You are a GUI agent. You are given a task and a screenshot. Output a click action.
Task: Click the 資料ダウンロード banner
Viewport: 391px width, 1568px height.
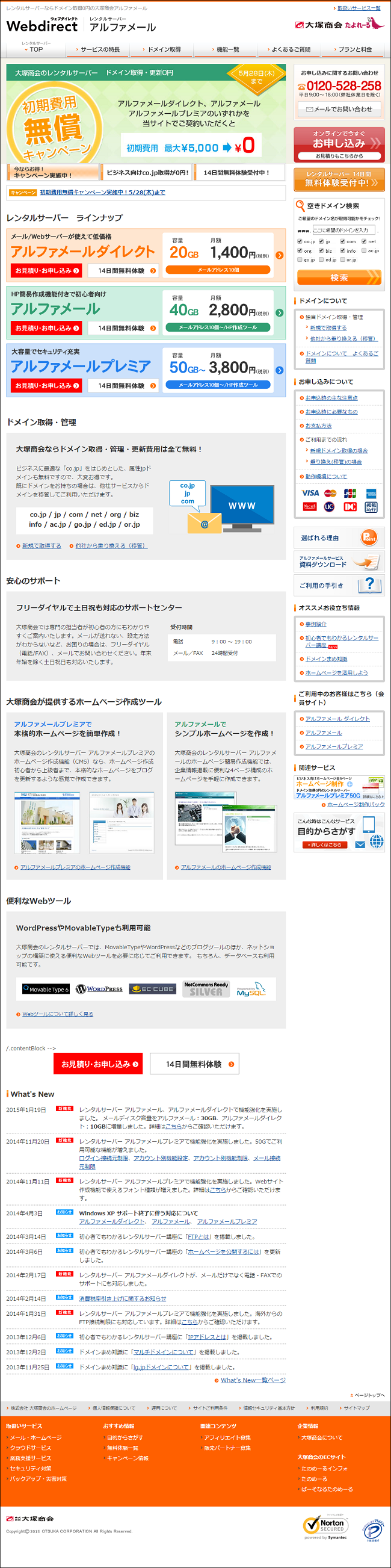click(x=339, y=562)
